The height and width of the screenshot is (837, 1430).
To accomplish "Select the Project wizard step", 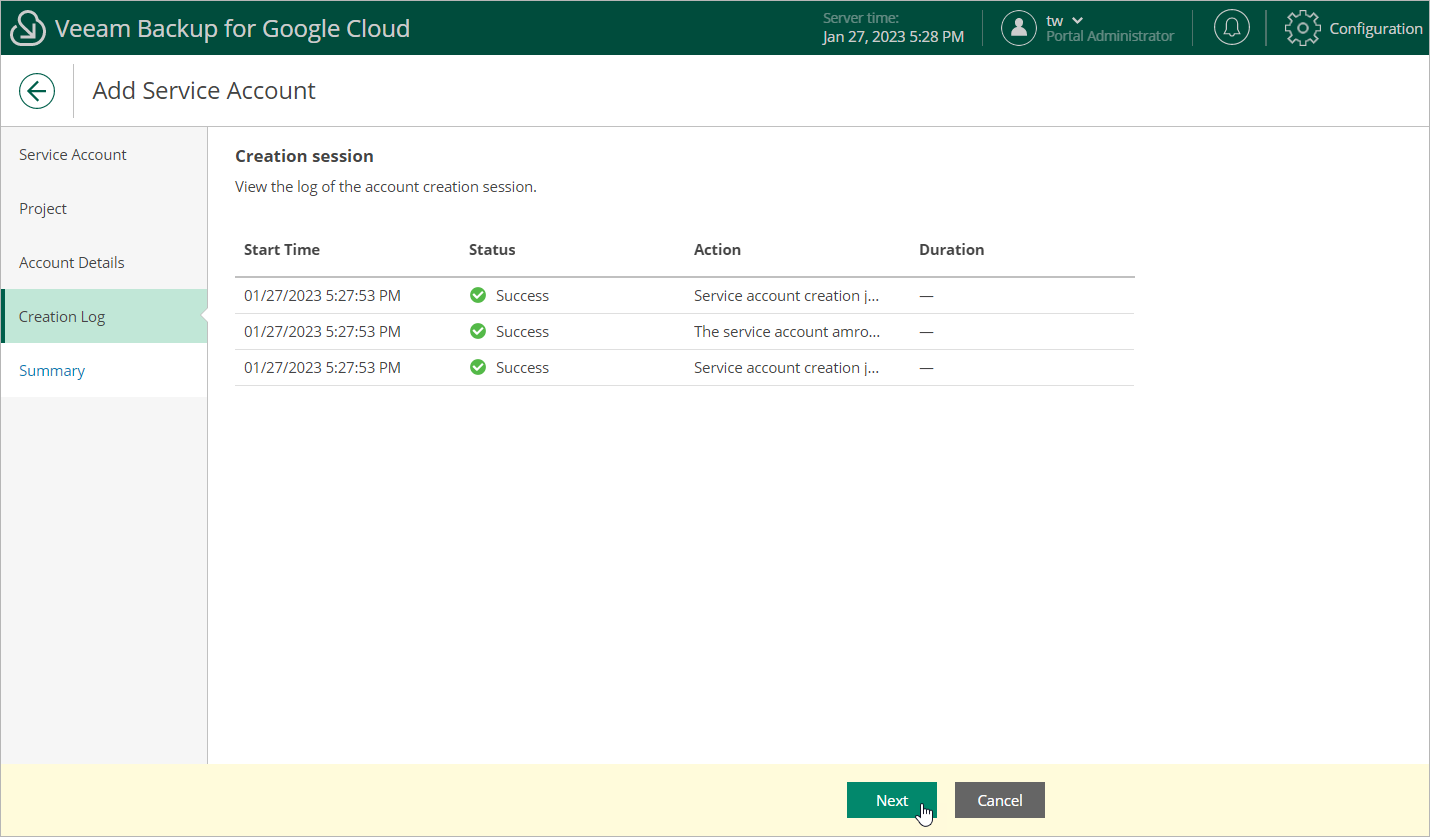I will 43,209.
